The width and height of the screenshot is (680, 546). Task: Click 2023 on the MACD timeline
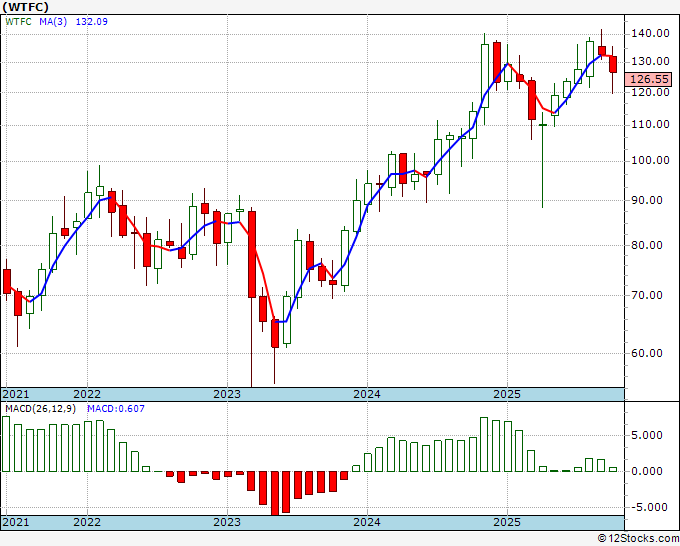click(227, 522)
